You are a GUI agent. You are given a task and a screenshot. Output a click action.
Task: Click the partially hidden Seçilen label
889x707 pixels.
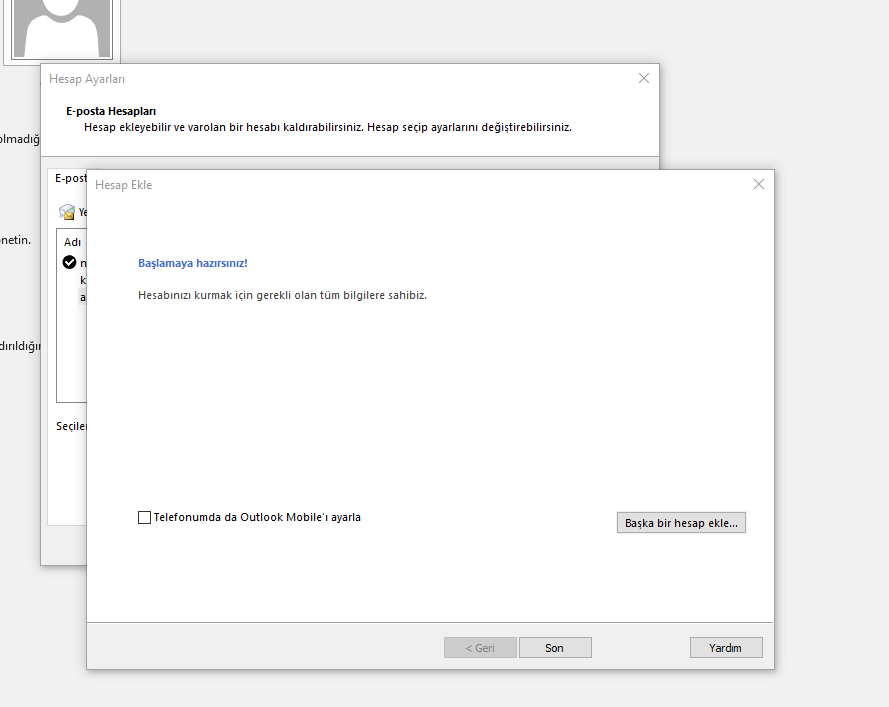point(72,426)
